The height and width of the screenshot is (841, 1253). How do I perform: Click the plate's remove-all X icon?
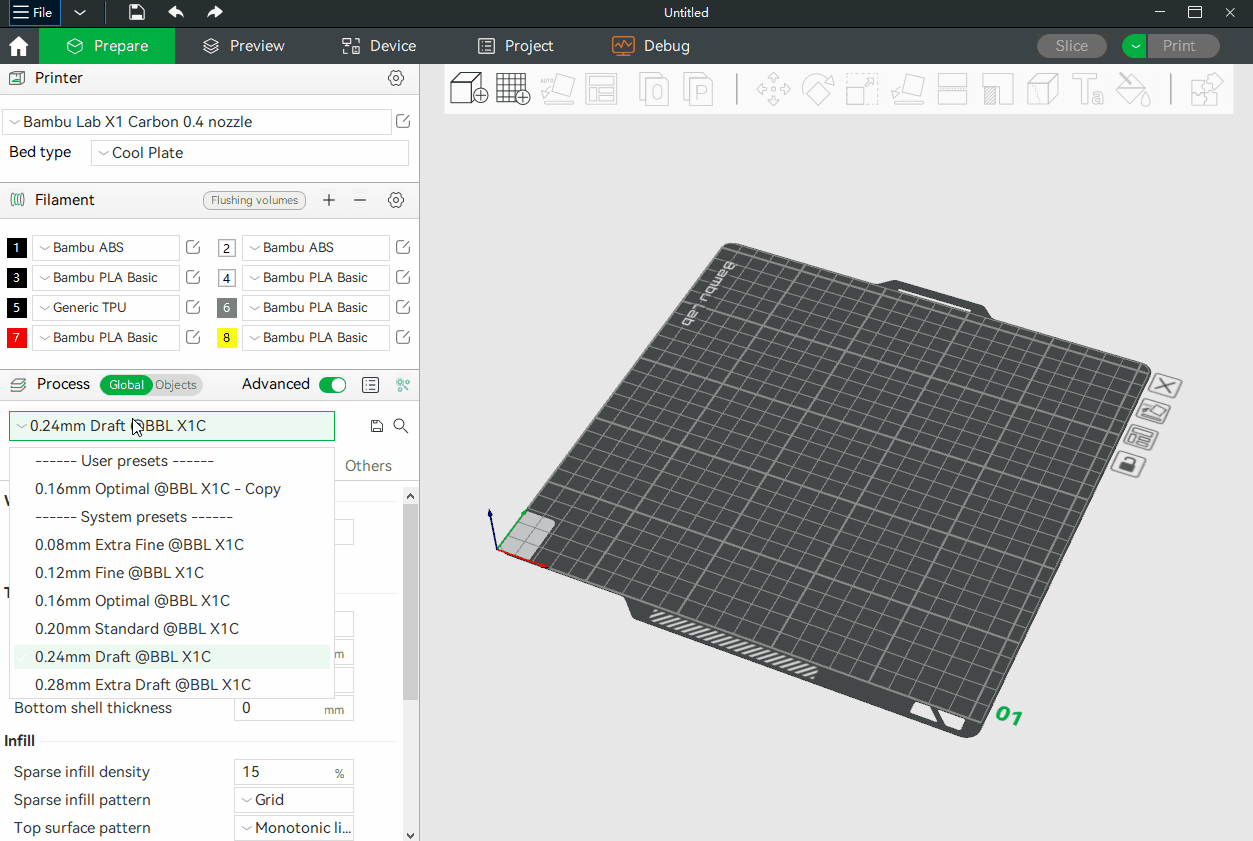click(x=1165, y=386)
